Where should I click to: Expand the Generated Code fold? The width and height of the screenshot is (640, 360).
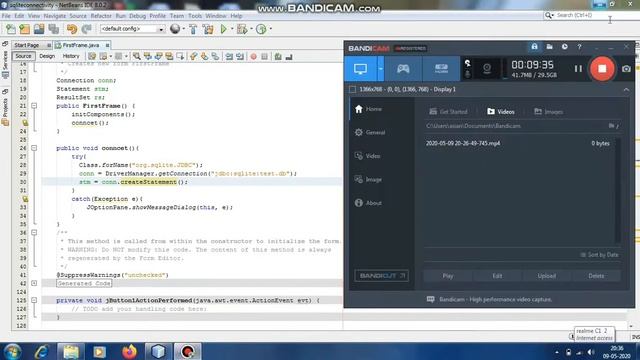(x=34, y=283)
